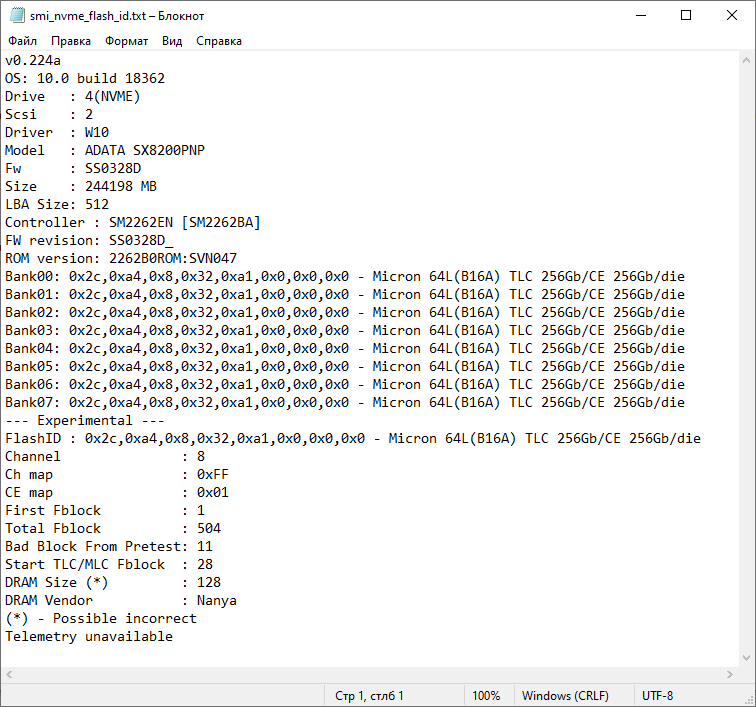Click the Bank00 line
Screen dimensions: 756x707
[x=345, y=276]
